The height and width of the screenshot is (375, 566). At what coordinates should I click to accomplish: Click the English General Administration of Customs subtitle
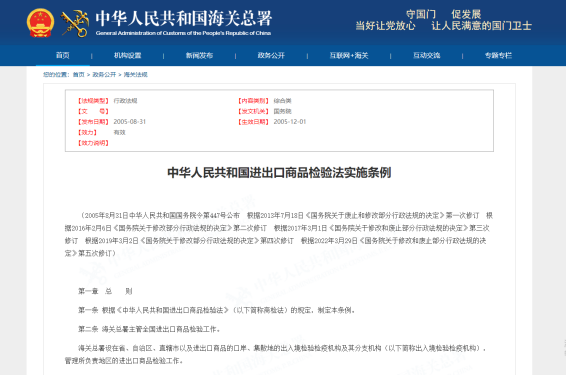pyautogui.click(x=183, y=33)
